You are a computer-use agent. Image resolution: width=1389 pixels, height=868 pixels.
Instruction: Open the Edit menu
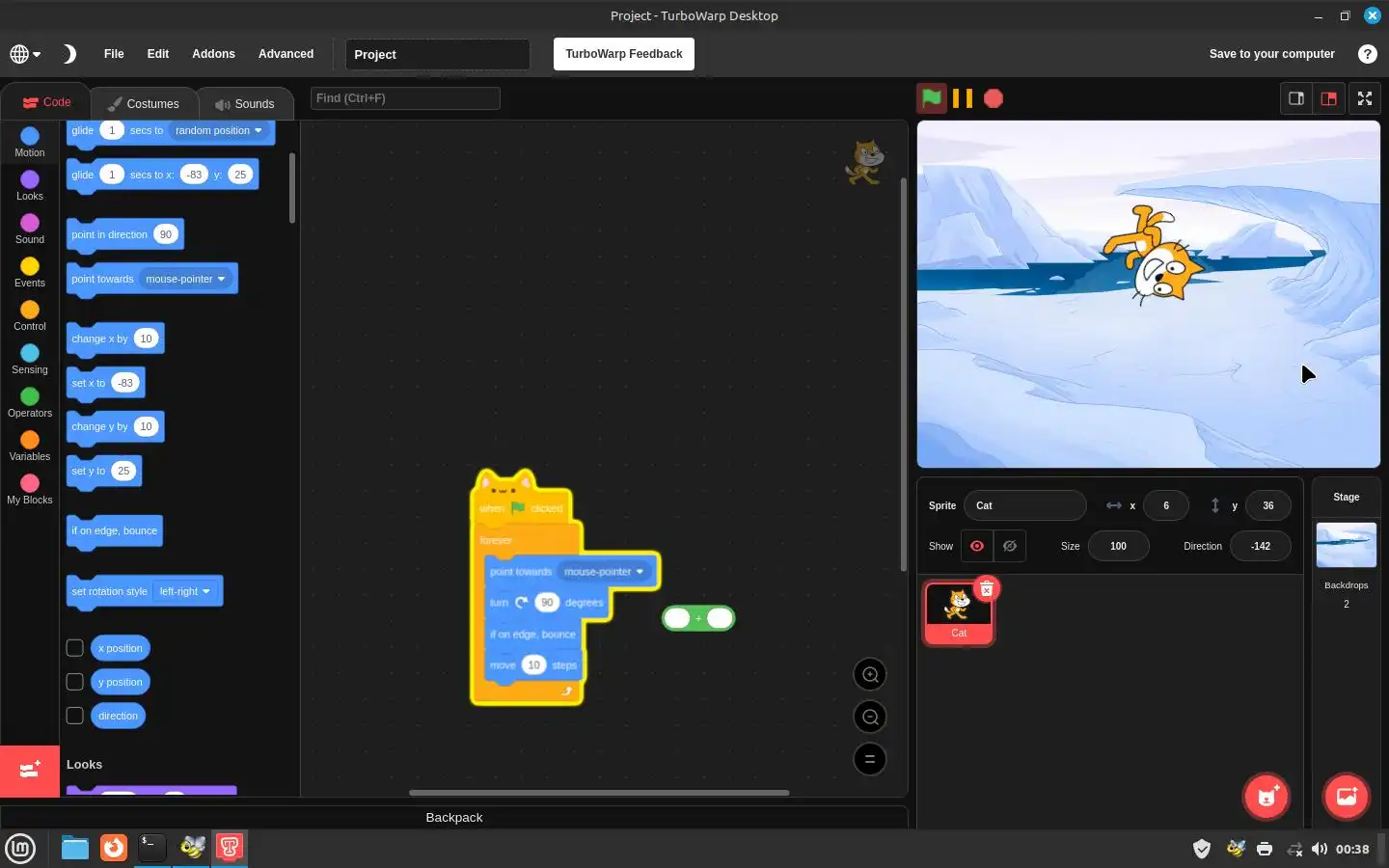(x=158, y=54)
